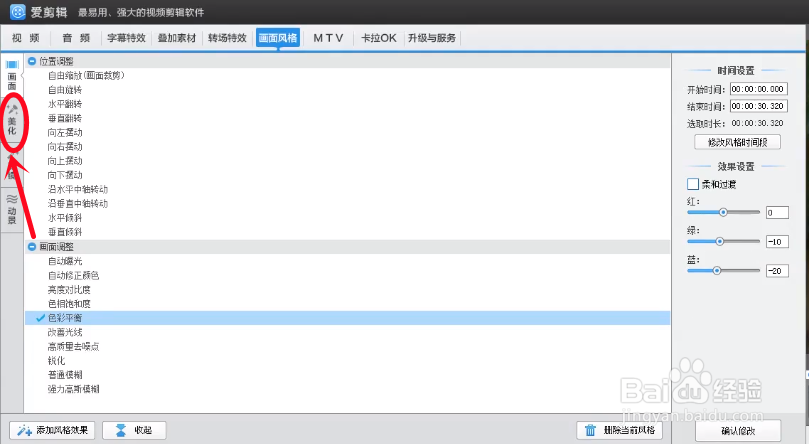Click the 绿 value field showing -10
The height and width of the screenshot is (444, 809).
tap(777, 241)
